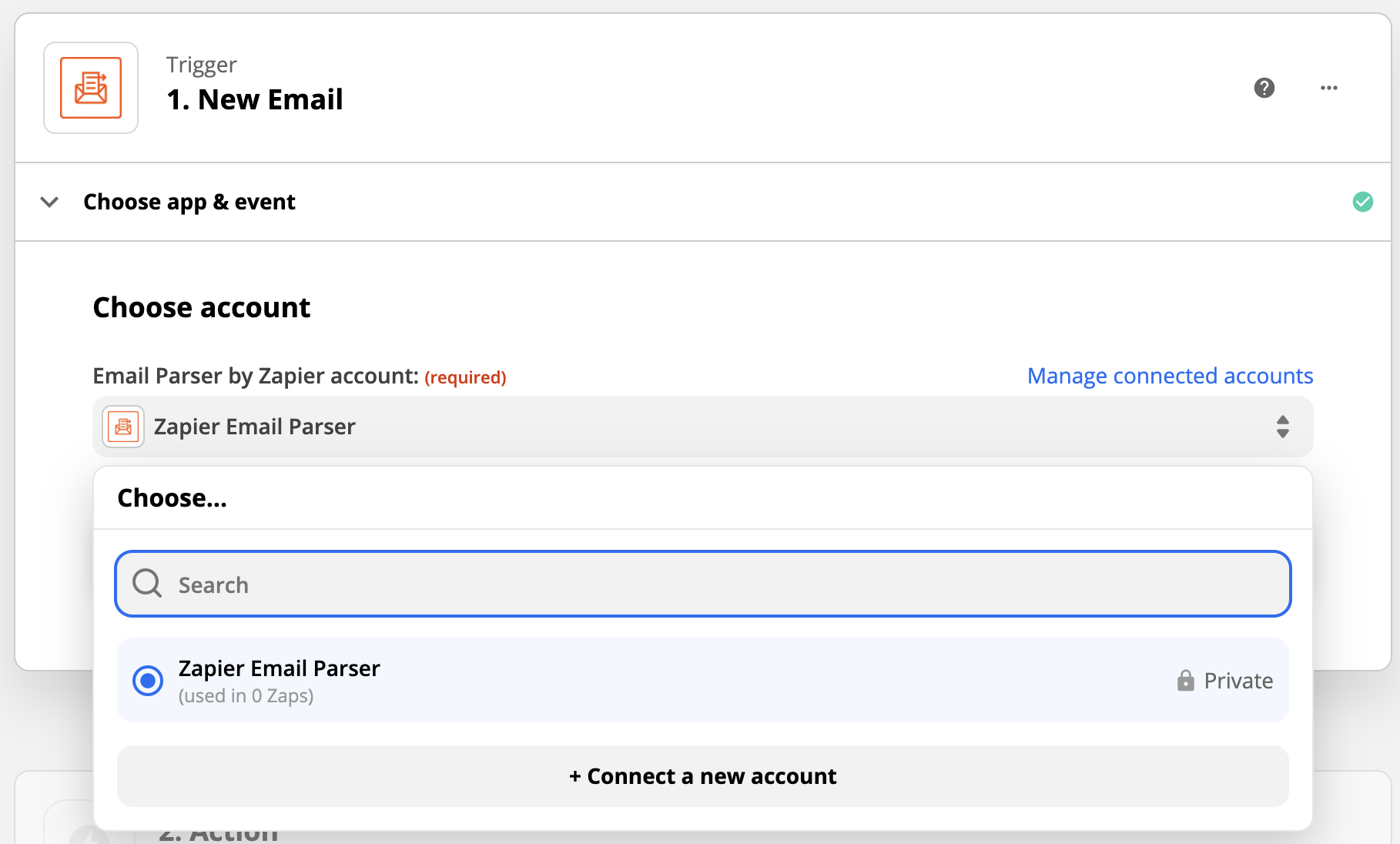Click the small Email Parser icon in dropdown
This screenshot has height=844, width=1400.
[123, 427]
